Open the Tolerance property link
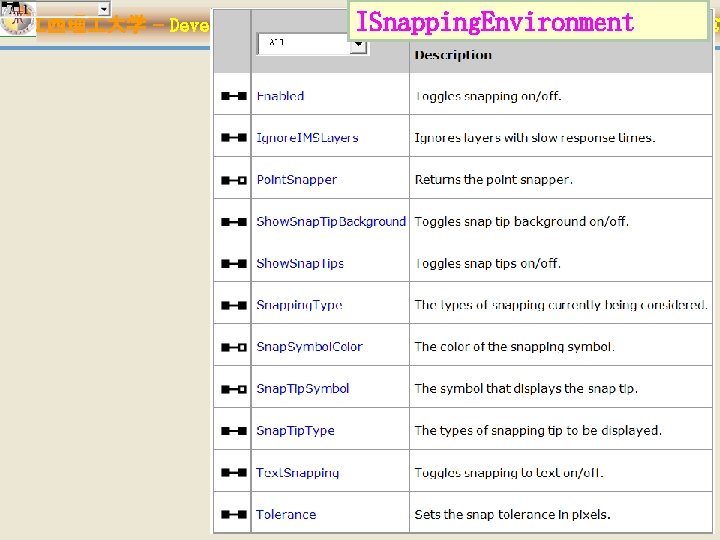720x540 pixels. coord(286,514)
